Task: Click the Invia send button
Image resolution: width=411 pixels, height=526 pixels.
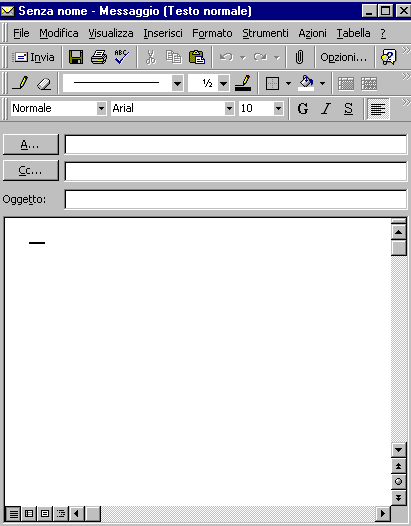Action: point(34,57)
